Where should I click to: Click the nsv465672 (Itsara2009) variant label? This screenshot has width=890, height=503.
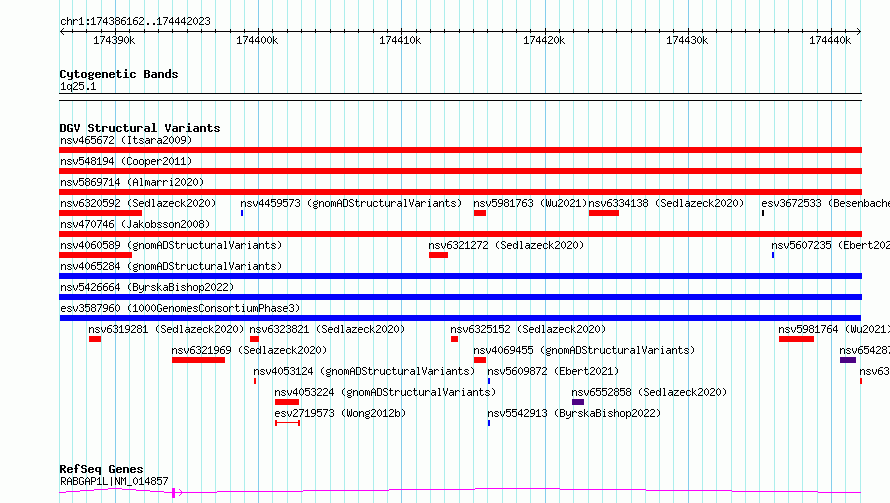[x=126, y=140]
